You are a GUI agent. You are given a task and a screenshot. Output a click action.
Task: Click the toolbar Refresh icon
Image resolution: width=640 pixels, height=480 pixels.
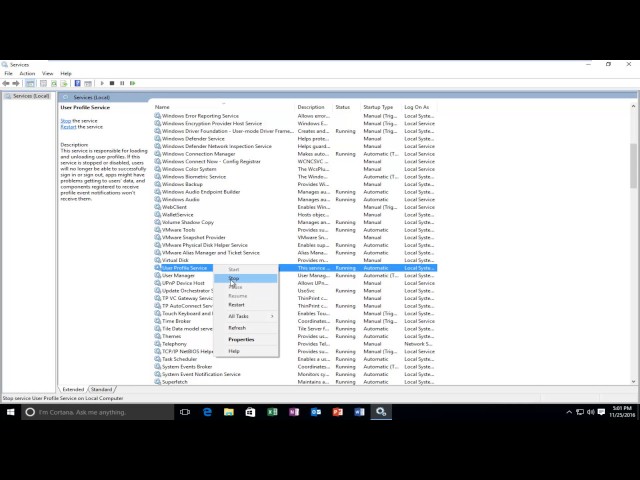click(54, 83)
